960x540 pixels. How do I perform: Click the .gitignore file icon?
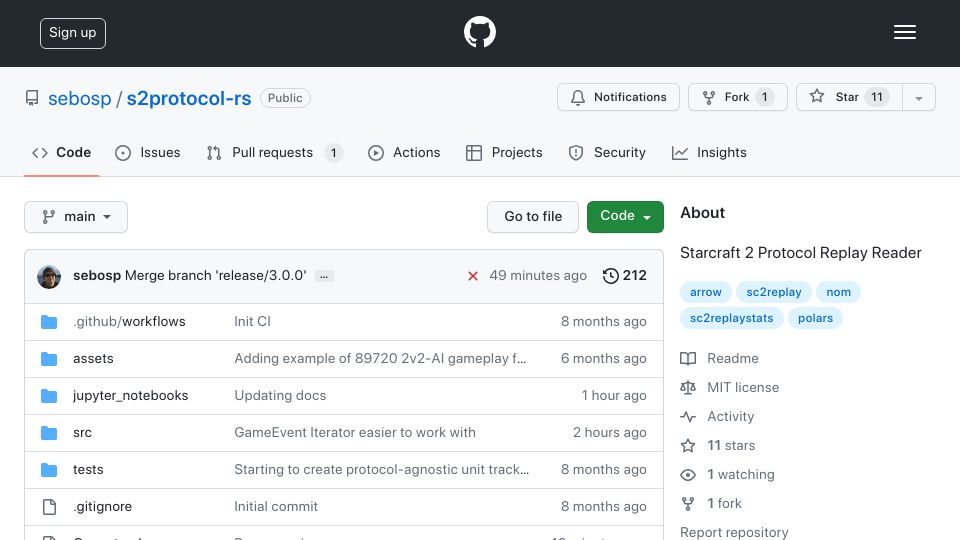[49, 507]
